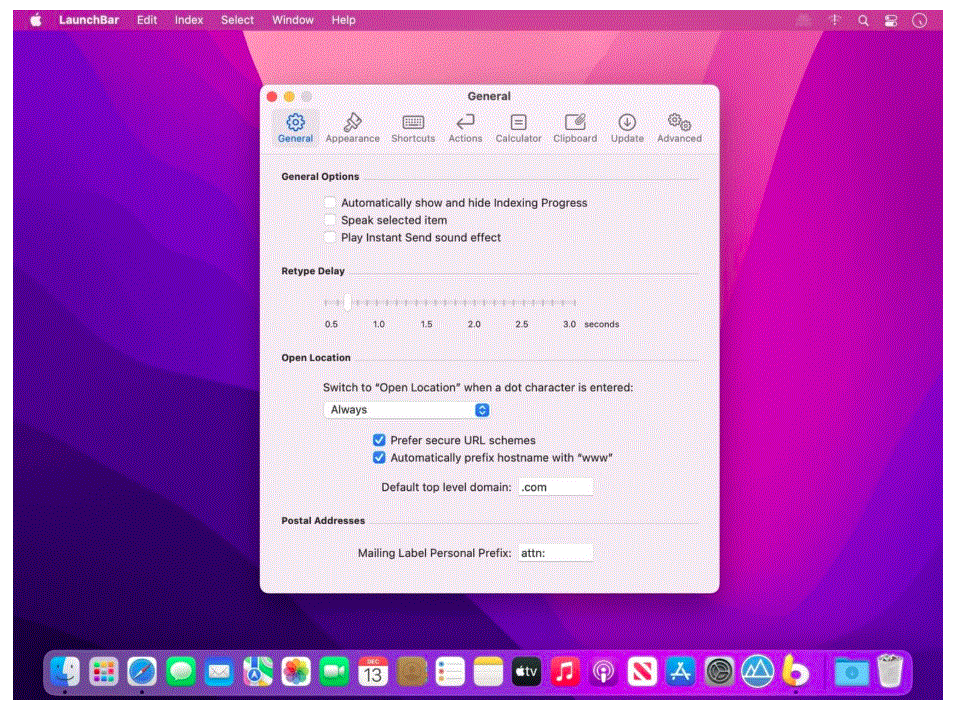Toggle the Speak selected item checkbox
This screenshot has height=709, width=953.
pyautogui.click(x=330, y=220)
